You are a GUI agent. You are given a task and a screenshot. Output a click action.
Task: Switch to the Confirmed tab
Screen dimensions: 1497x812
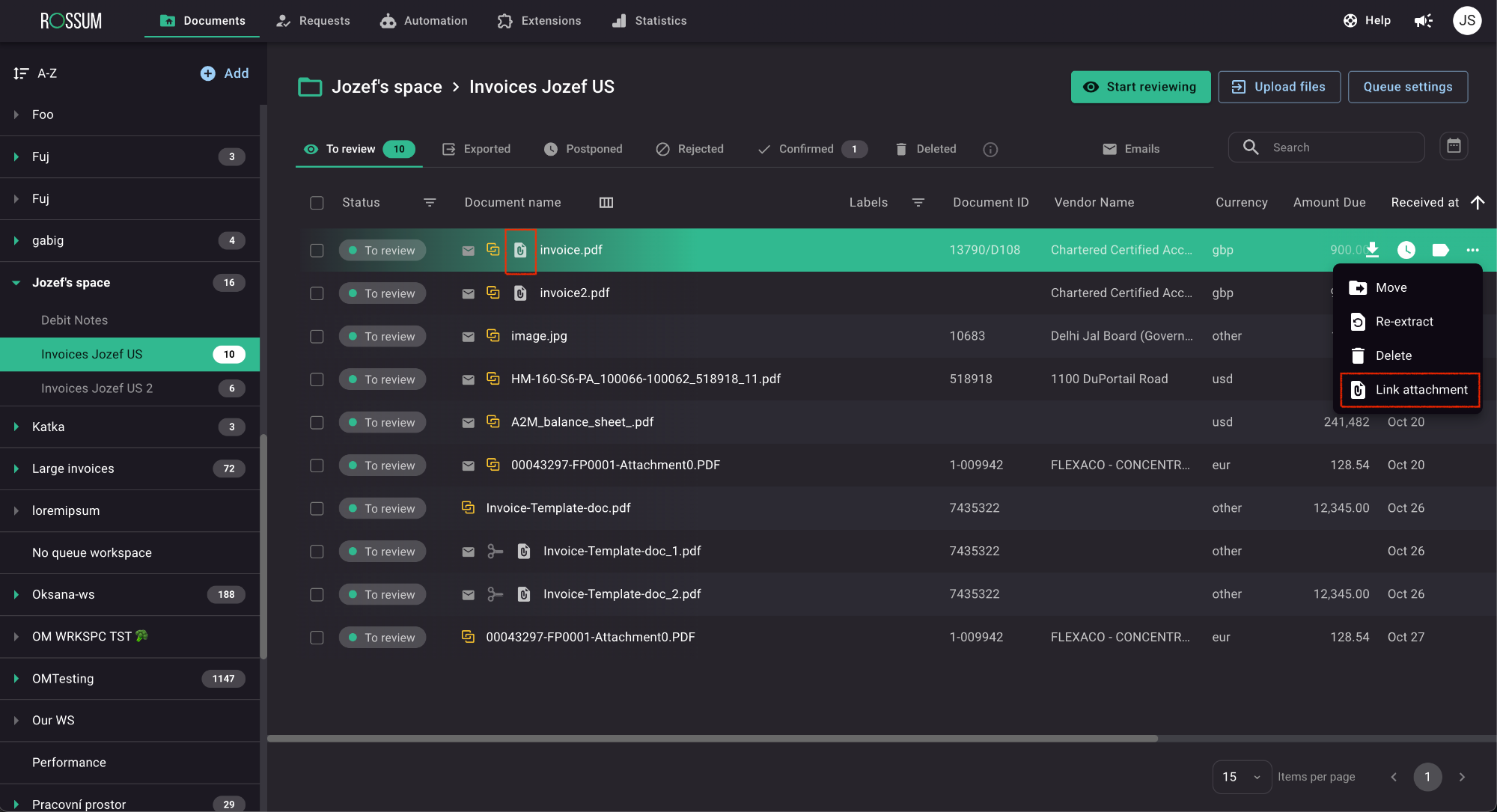tap(805, 149)
